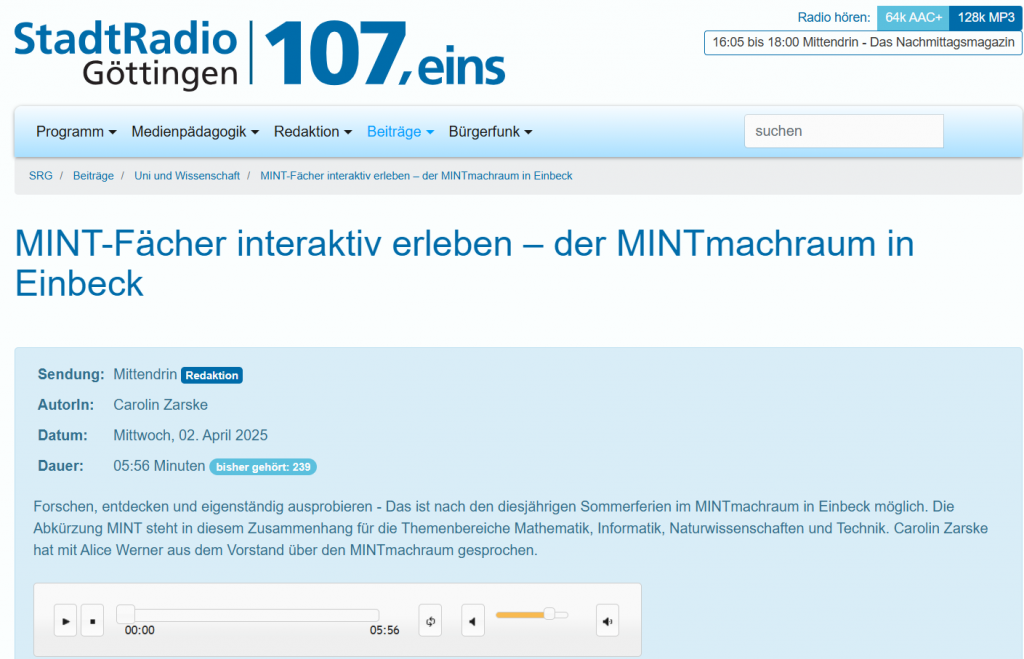Select the 128k MP3 radio stream
Screen dimensions: 1024x659
[986, 17]
